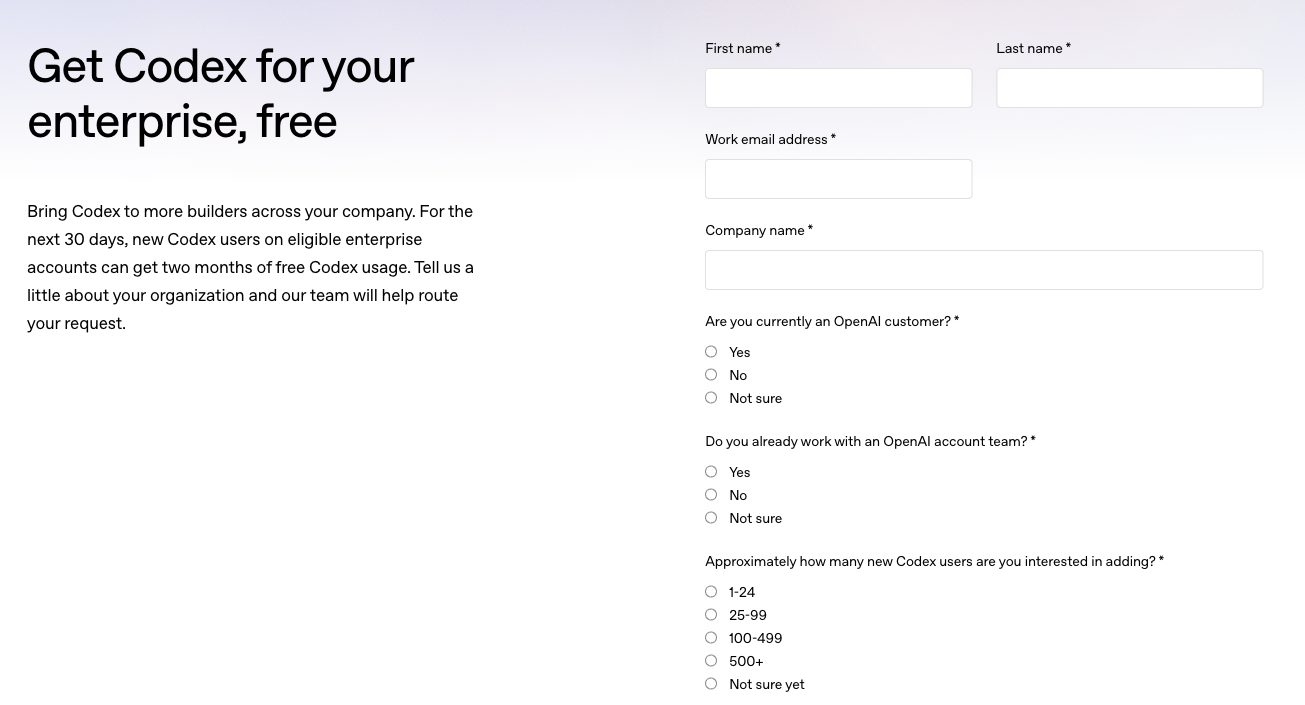The image size is (1305, 705).
Task: Select No for OpenAI account team question
Action: tap(711, 495)
